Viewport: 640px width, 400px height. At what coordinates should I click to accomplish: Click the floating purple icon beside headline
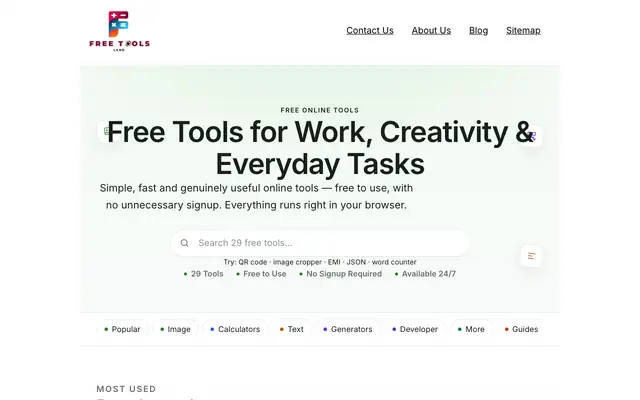coord(531,136)
